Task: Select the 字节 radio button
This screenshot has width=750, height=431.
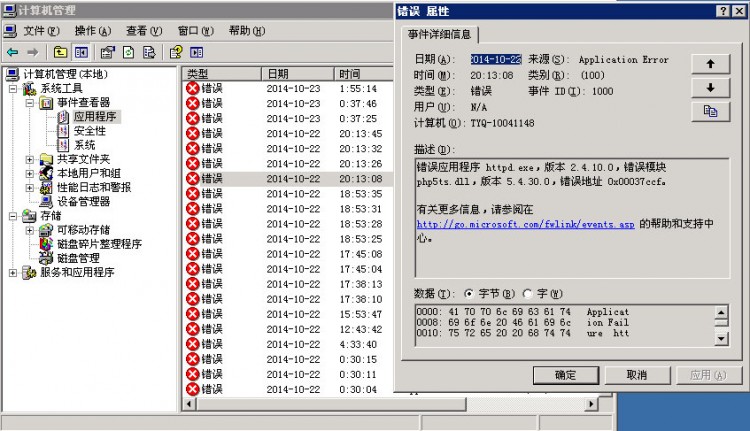Action: pyautogui.click(x=469, y=294)
